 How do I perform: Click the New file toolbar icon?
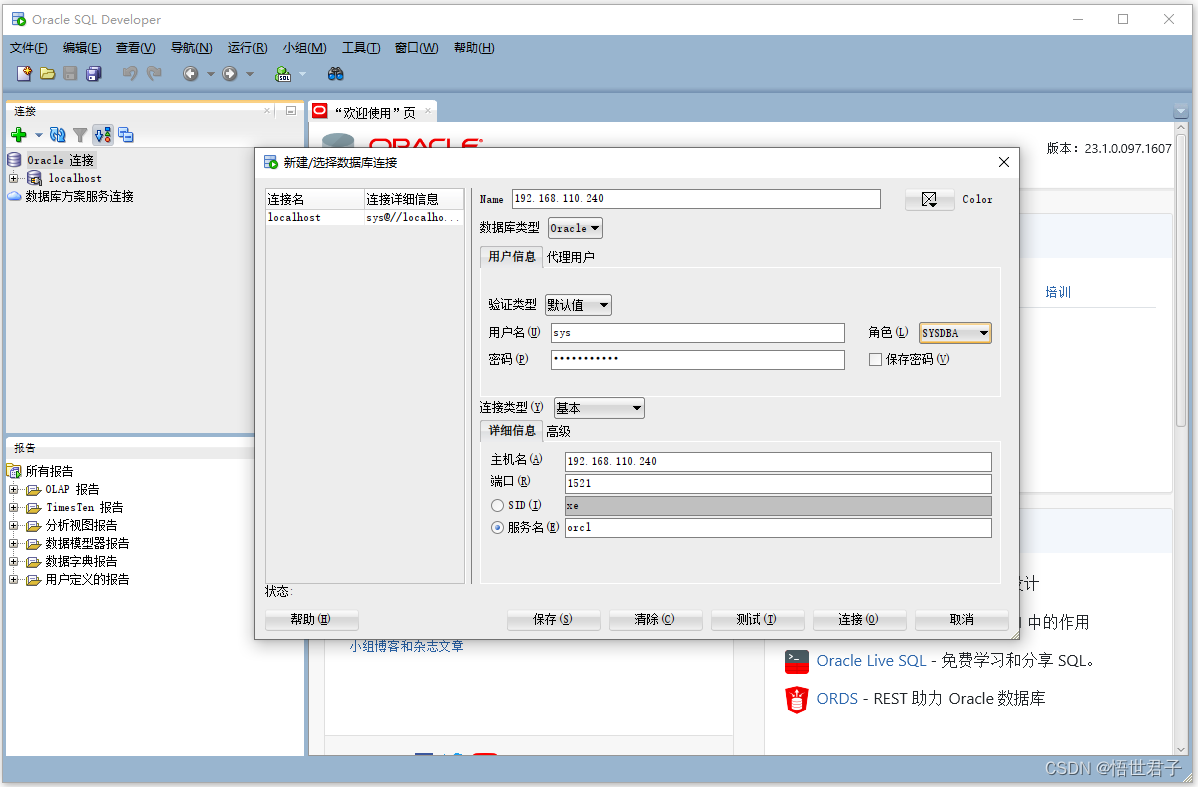coord(24,73)
